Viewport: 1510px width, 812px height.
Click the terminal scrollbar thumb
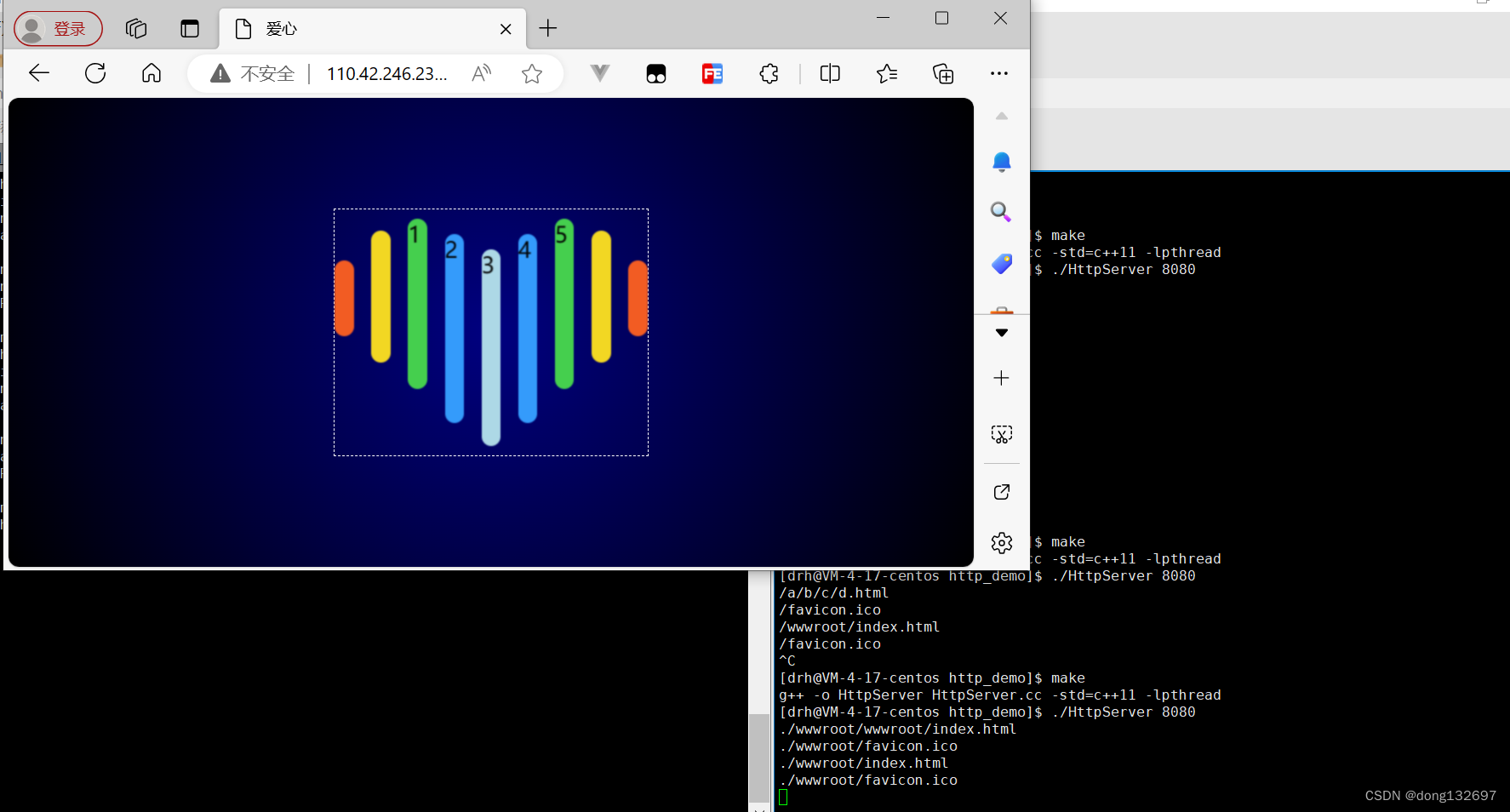(x=759, y=758)
